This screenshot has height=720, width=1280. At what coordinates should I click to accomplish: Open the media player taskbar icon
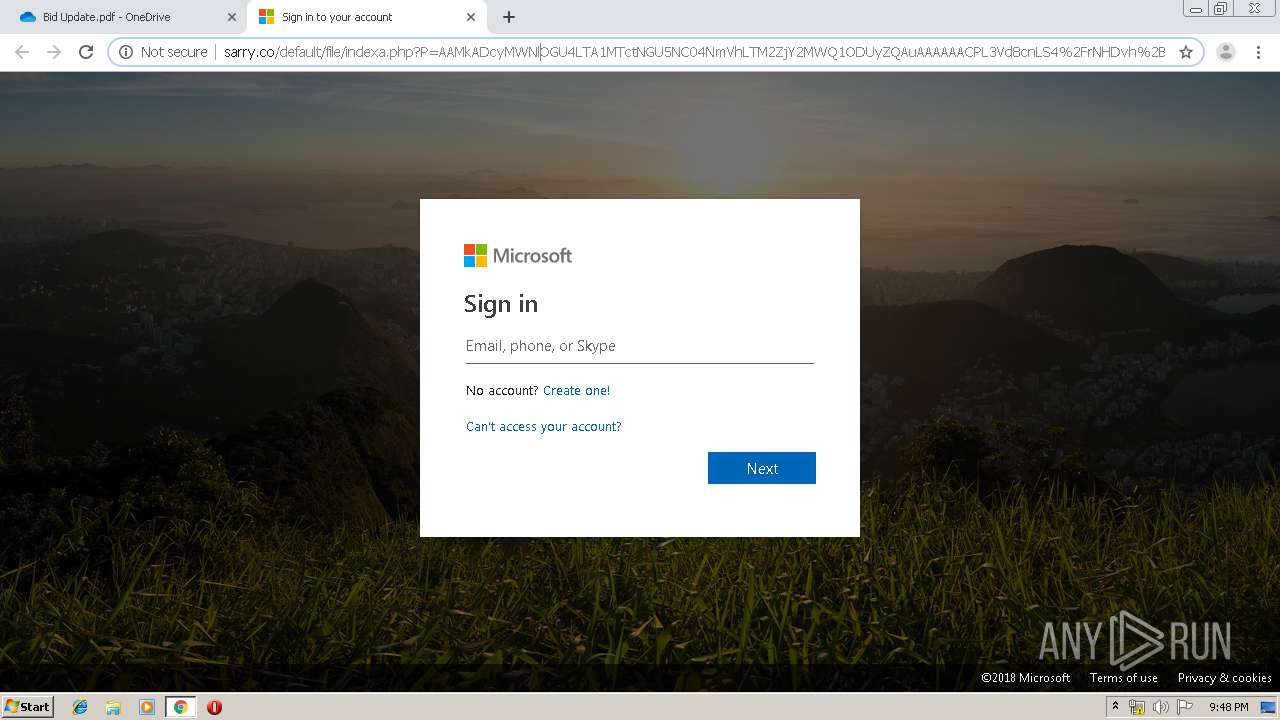pos(147,707)
